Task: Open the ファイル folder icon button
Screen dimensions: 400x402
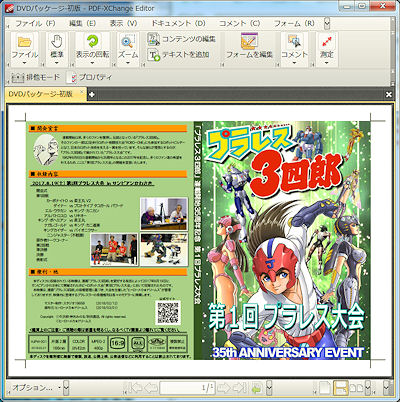Action: (24, 49)
